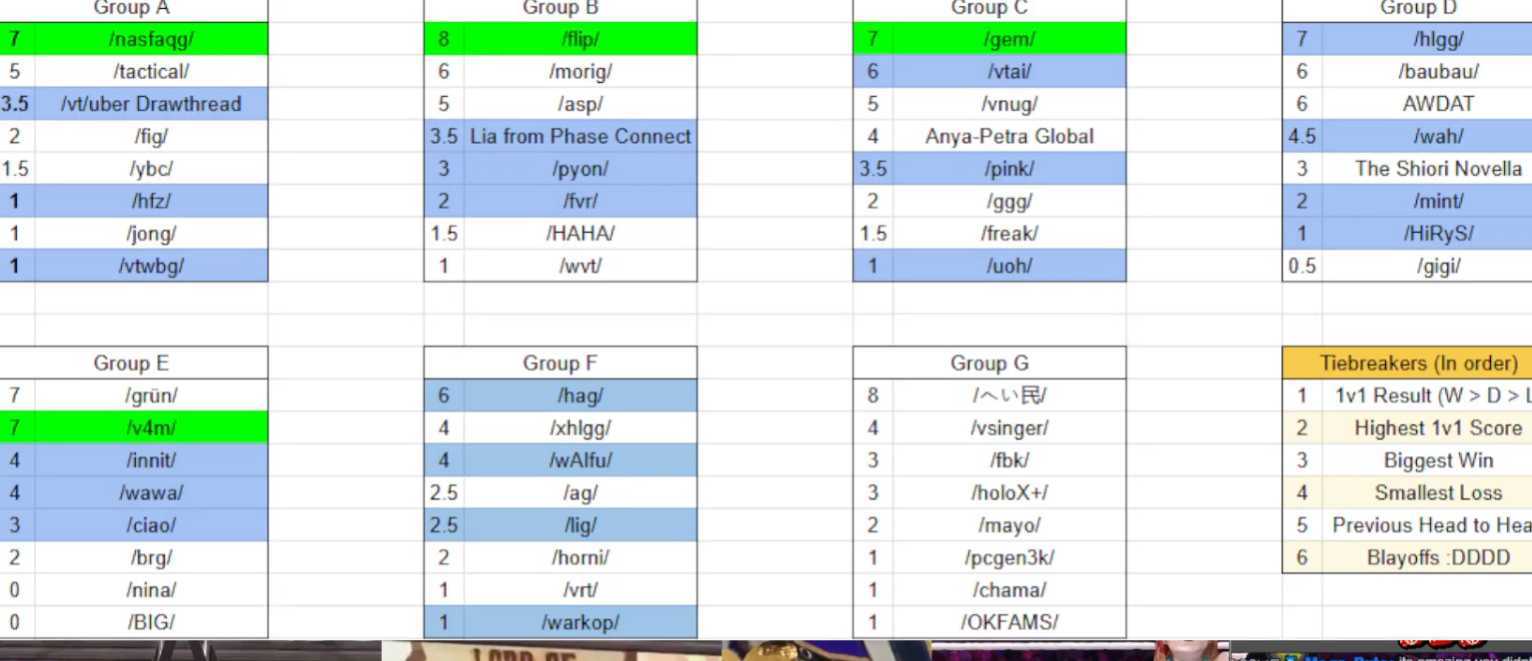Viewport: 1532px width, 661px height.
Task: Select the green /flip/ cell
Action: tap(580, 40)
